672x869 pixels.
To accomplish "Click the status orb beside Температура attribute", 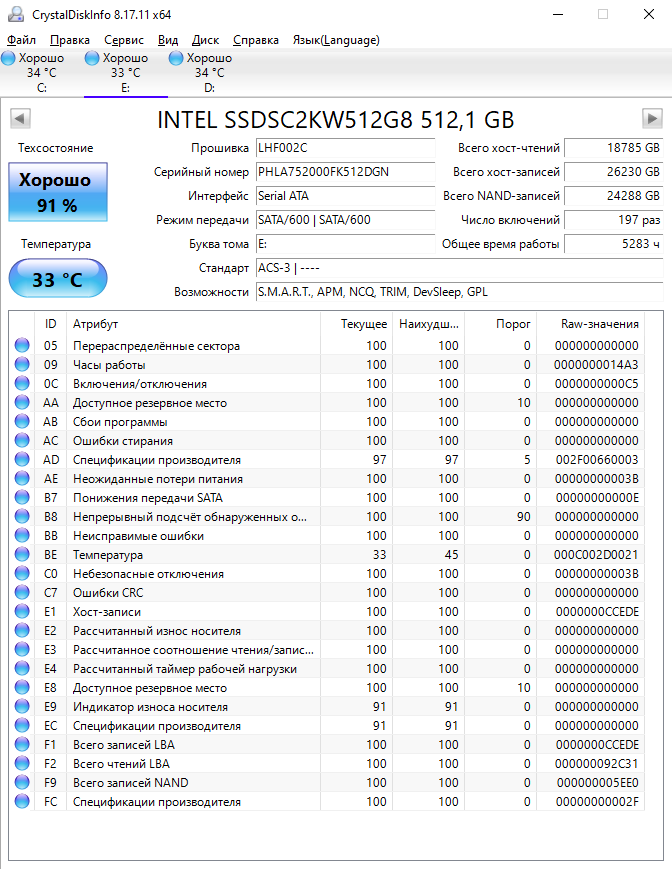I will coord(22,555).
